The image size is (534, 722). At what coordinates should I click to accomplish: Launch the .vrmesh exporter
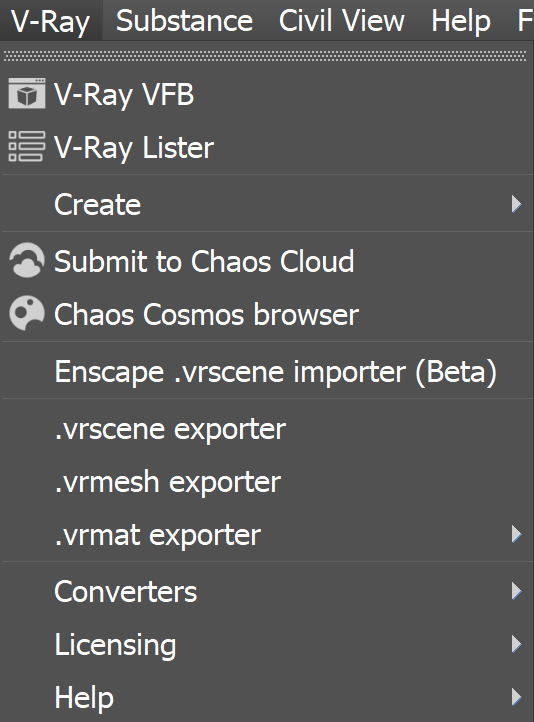tap(168, 482)
